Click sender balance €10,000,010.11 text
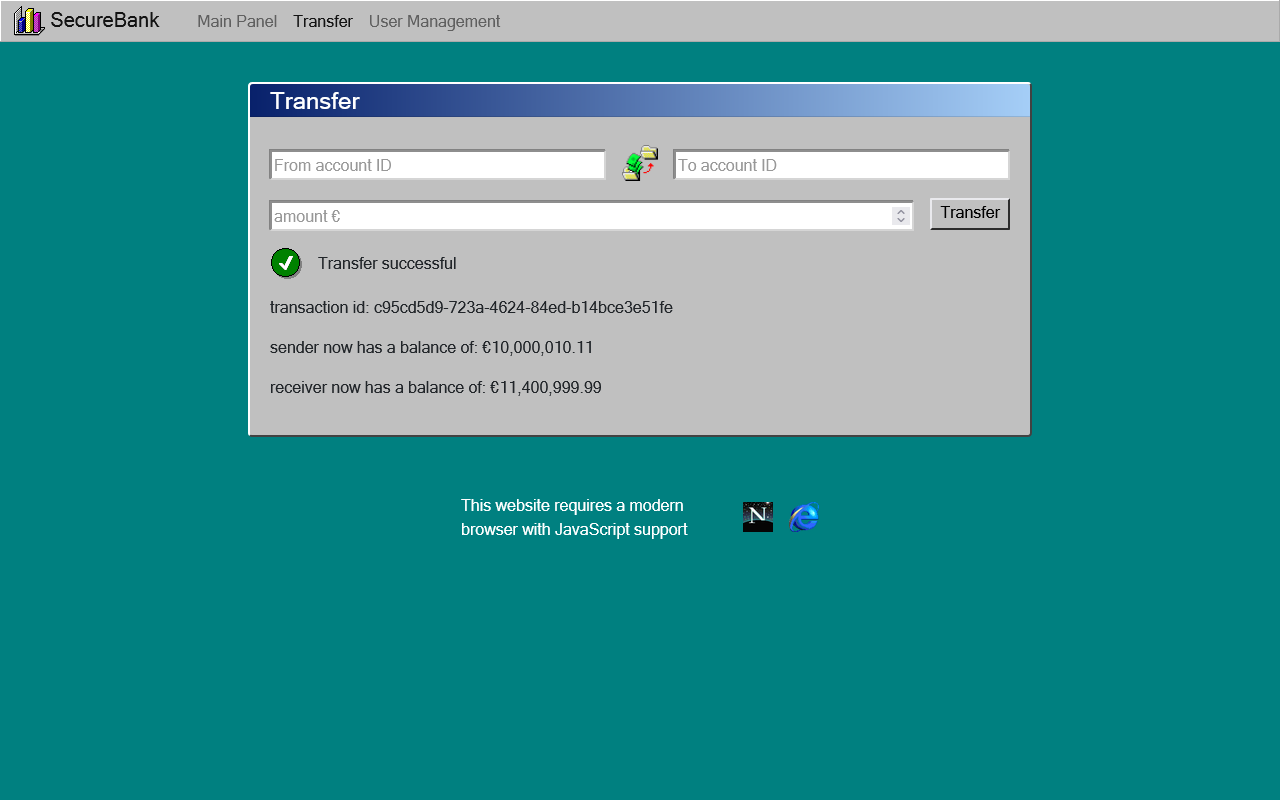The width and height of the screenshot is (1280, 800). 432,347
